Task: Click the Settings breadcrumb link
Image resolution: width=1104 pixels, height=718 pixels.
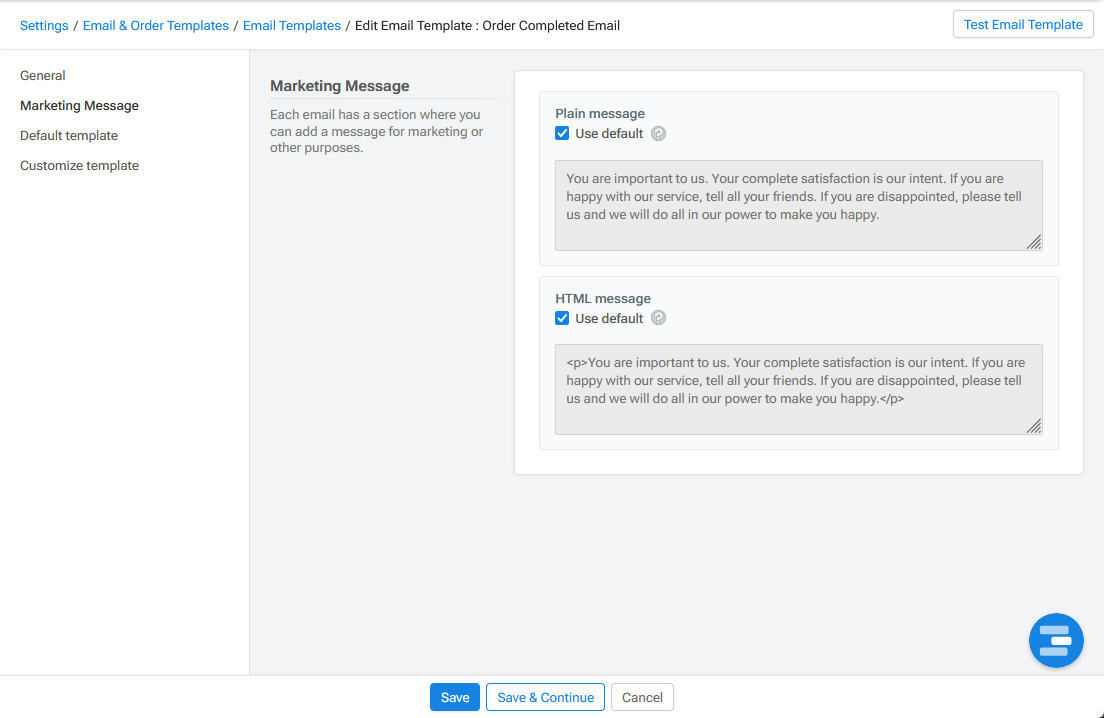Action: [x=44, y=25]
